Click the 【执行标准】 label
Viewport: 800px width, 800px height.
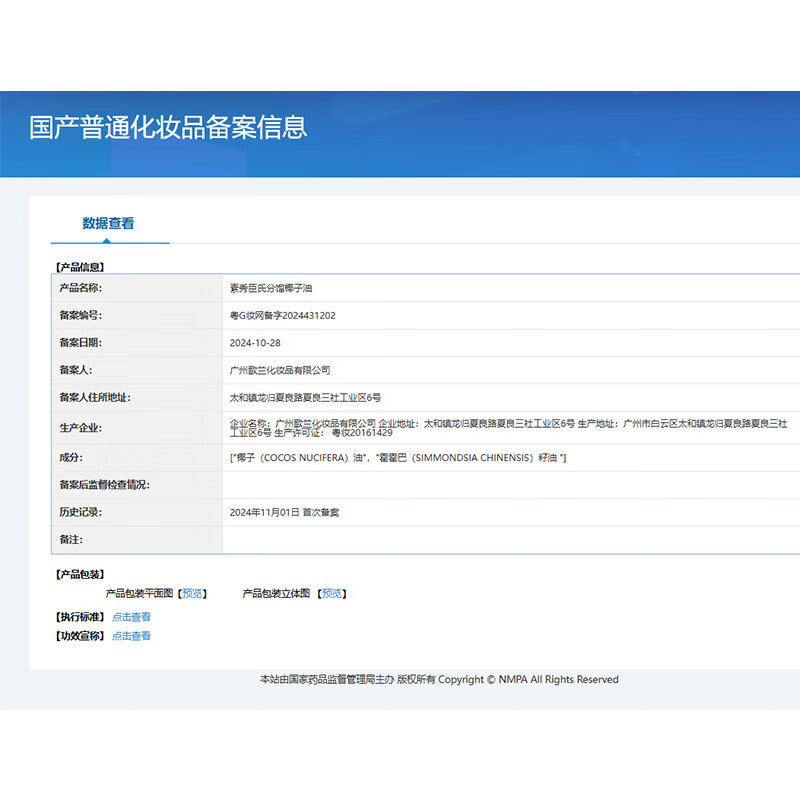(80, 617)
